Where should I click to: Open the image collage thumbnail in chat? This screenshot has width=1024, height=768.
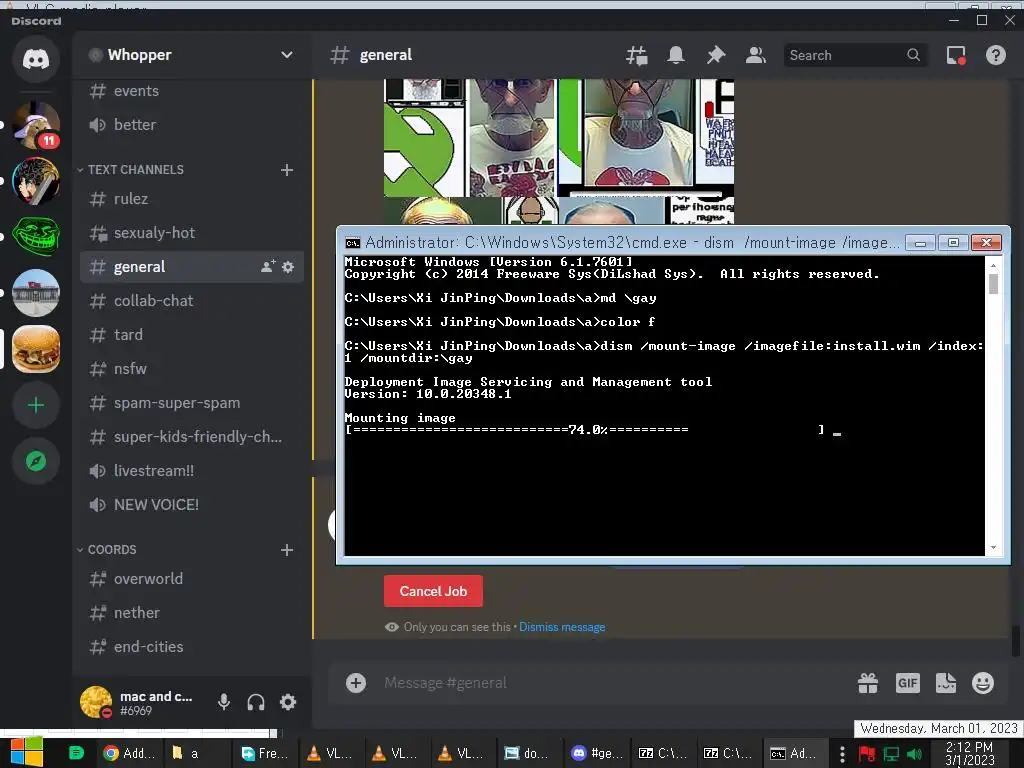point(559,152)
